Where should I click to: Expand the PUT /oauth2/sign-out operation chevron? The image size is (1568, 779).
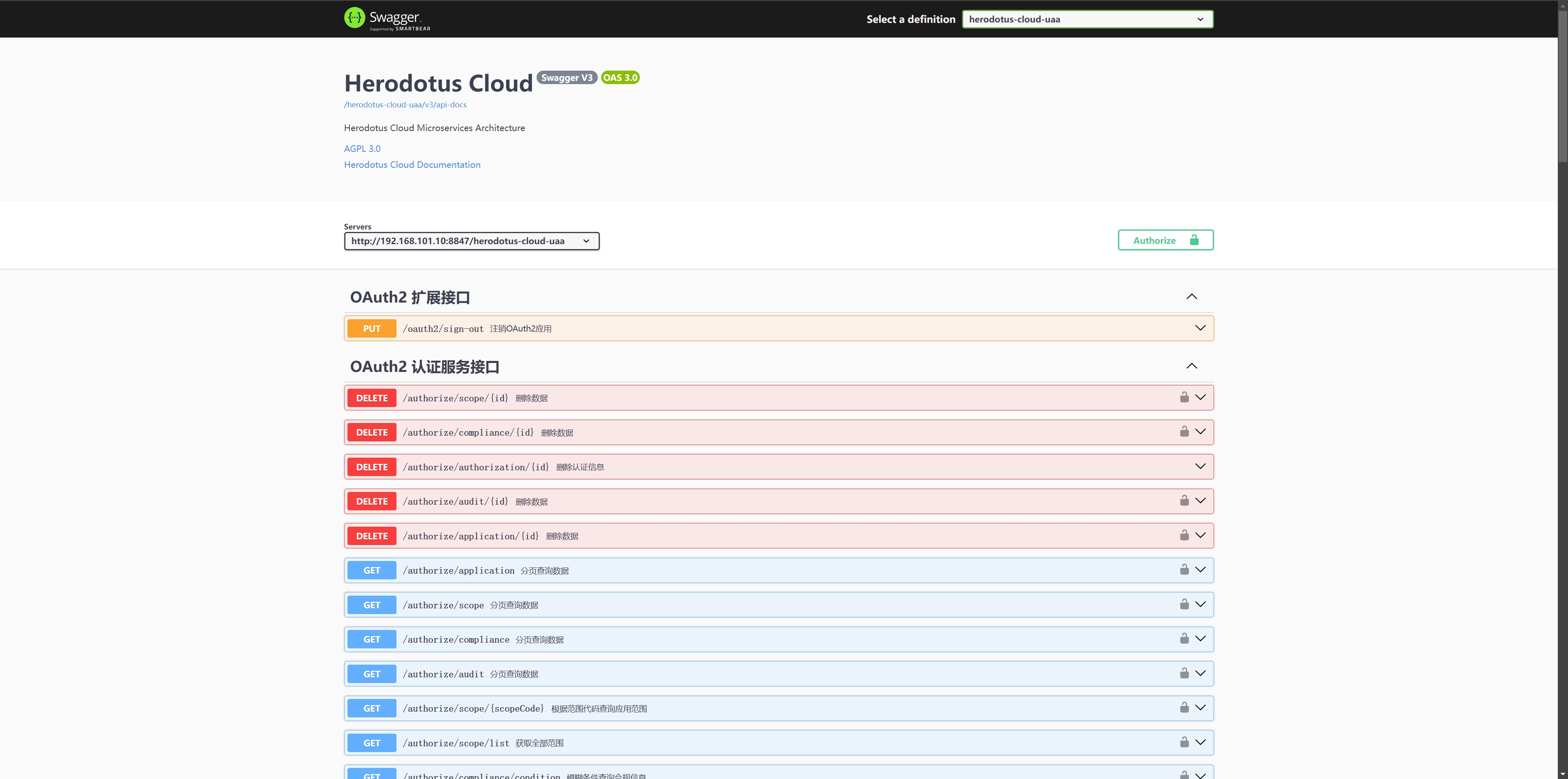(1200, 328)
